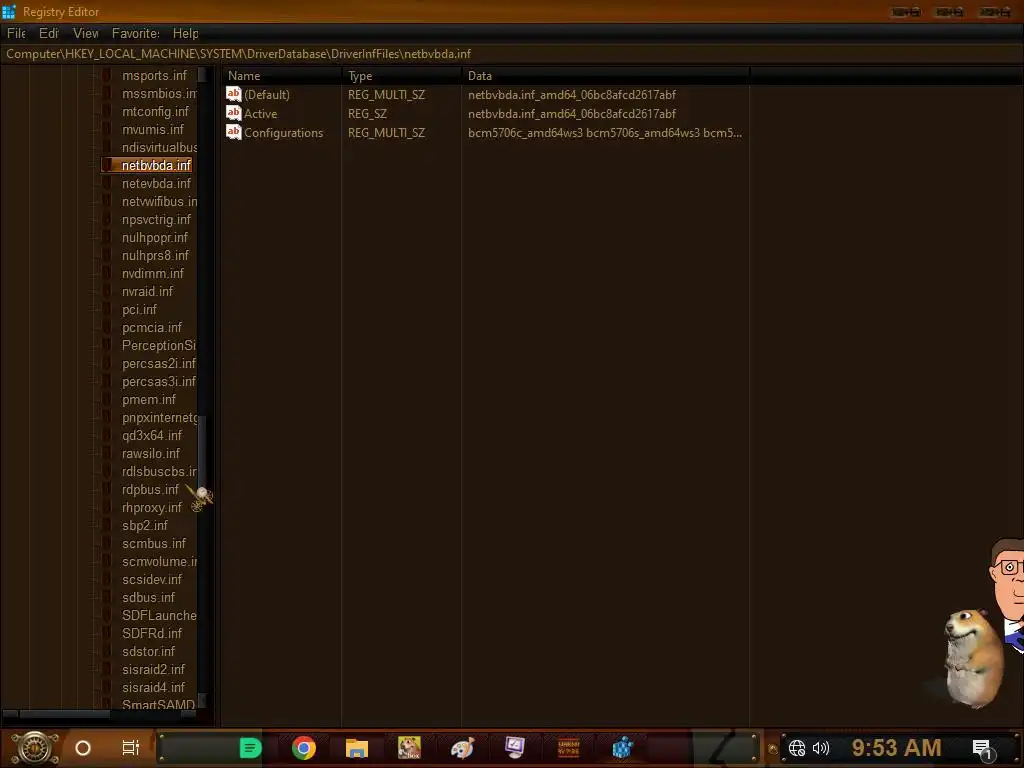The image size is (1024, 768).
Task: Open the Registry Editor taskbar icon
Action: coord(622,748)
